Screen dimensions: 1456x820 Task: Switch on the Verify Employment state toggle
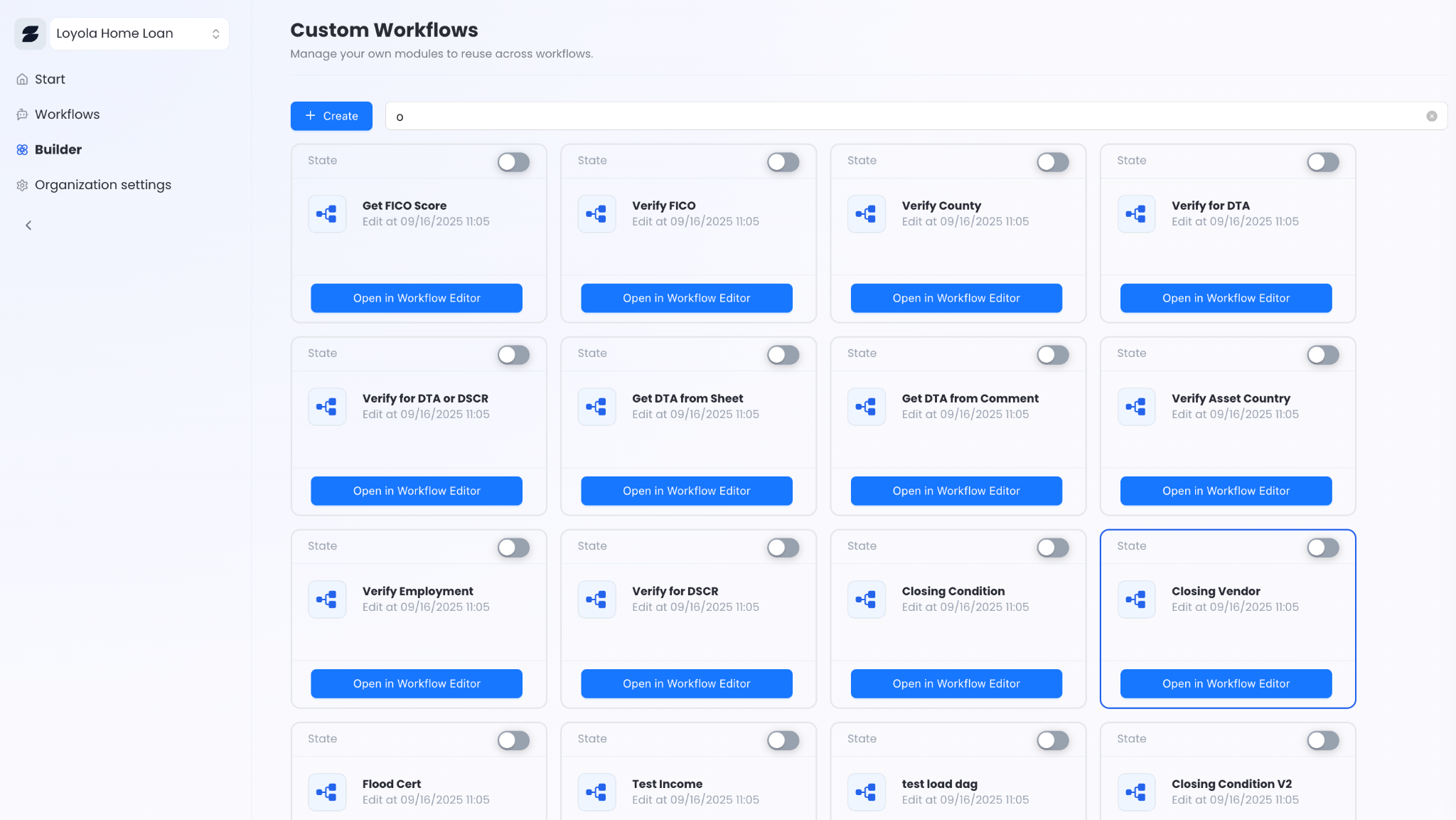click(x=513, y=548)
